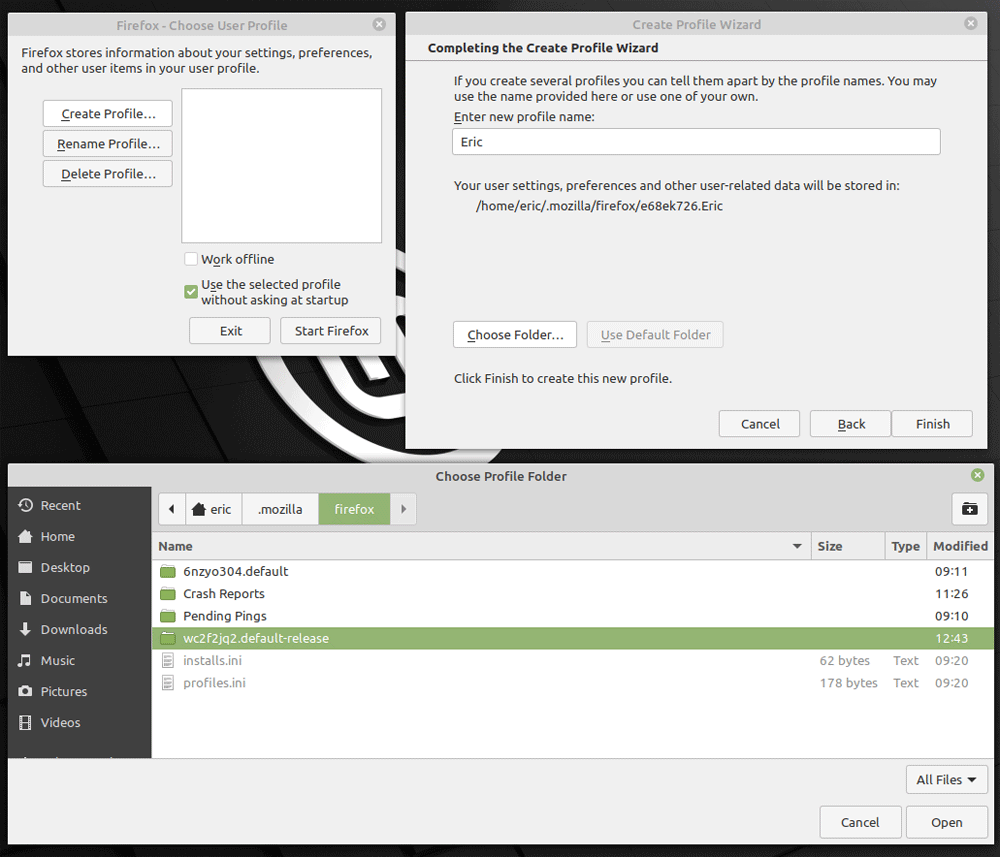This screenshot has height=857, width=1000.
Task: Select Pending Pings folder
Action: point(573,616)
